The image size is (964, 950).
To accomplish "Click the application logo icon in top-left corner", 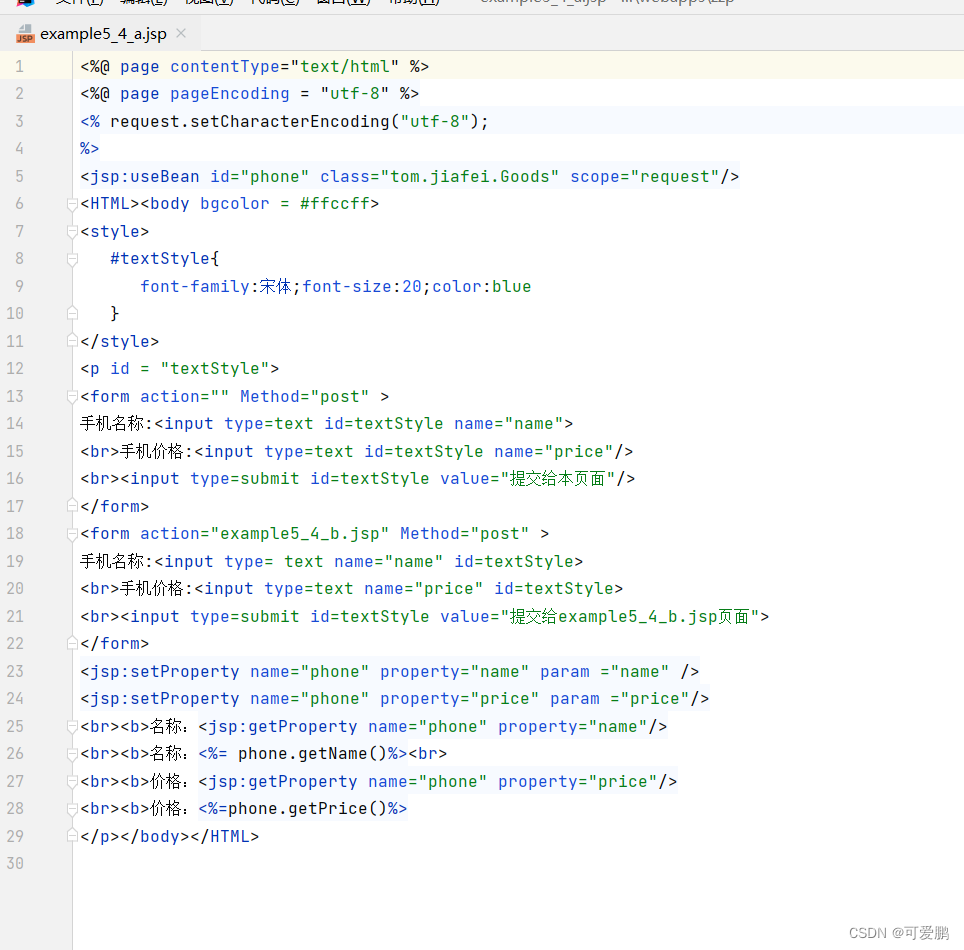I will (x=25, y=3).
